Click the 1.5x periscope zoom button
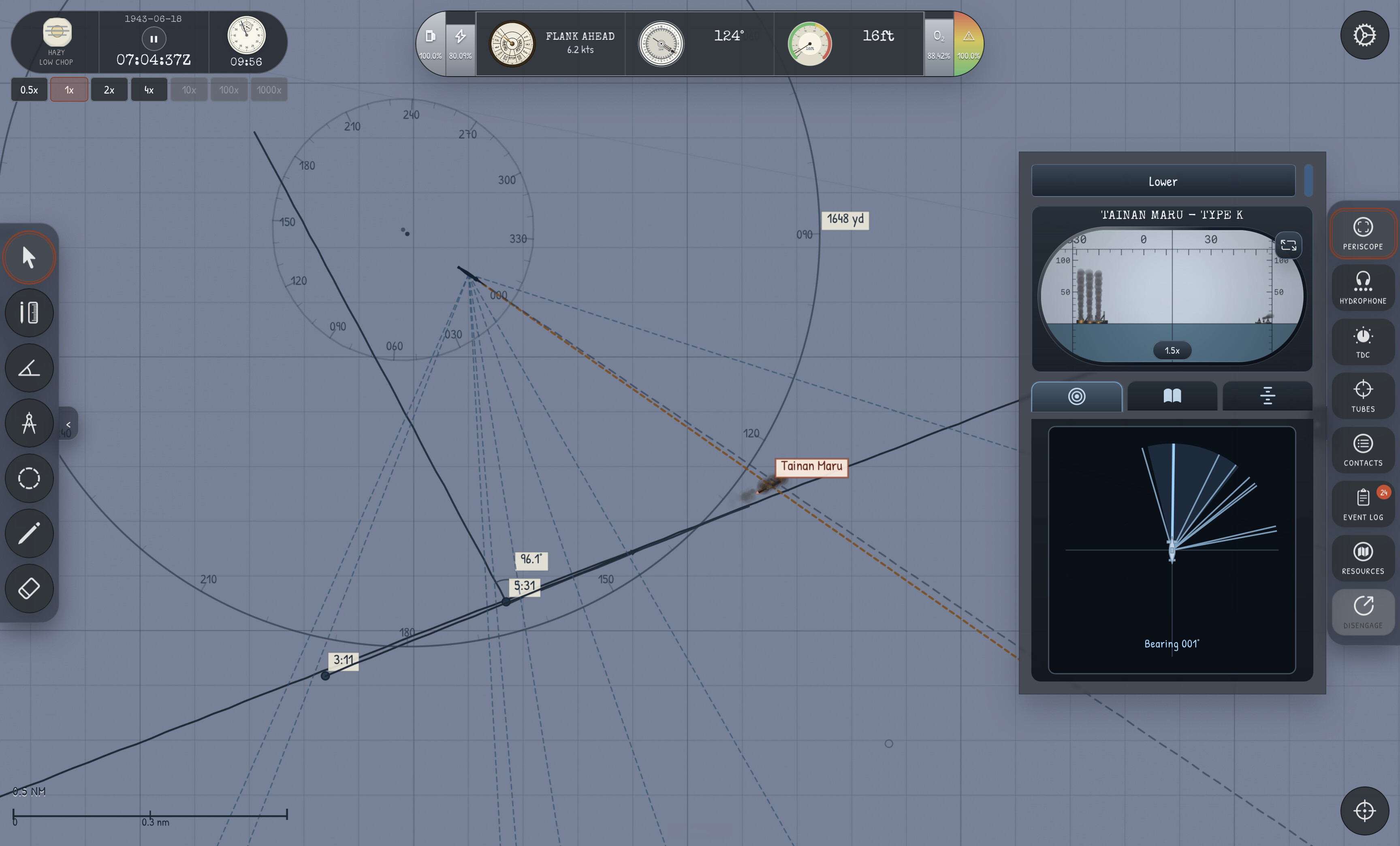 pos(1172,350)
